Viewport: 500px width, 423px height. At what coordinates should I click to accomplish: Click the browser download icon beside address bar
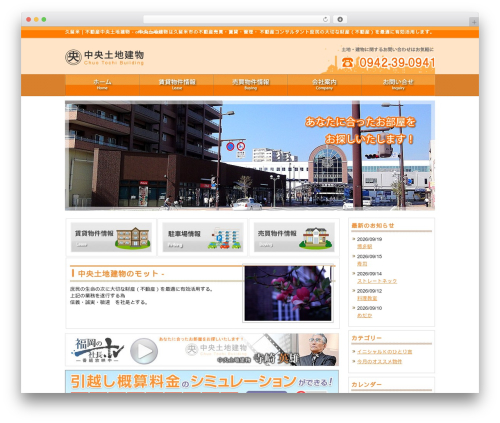pos(340,20)
